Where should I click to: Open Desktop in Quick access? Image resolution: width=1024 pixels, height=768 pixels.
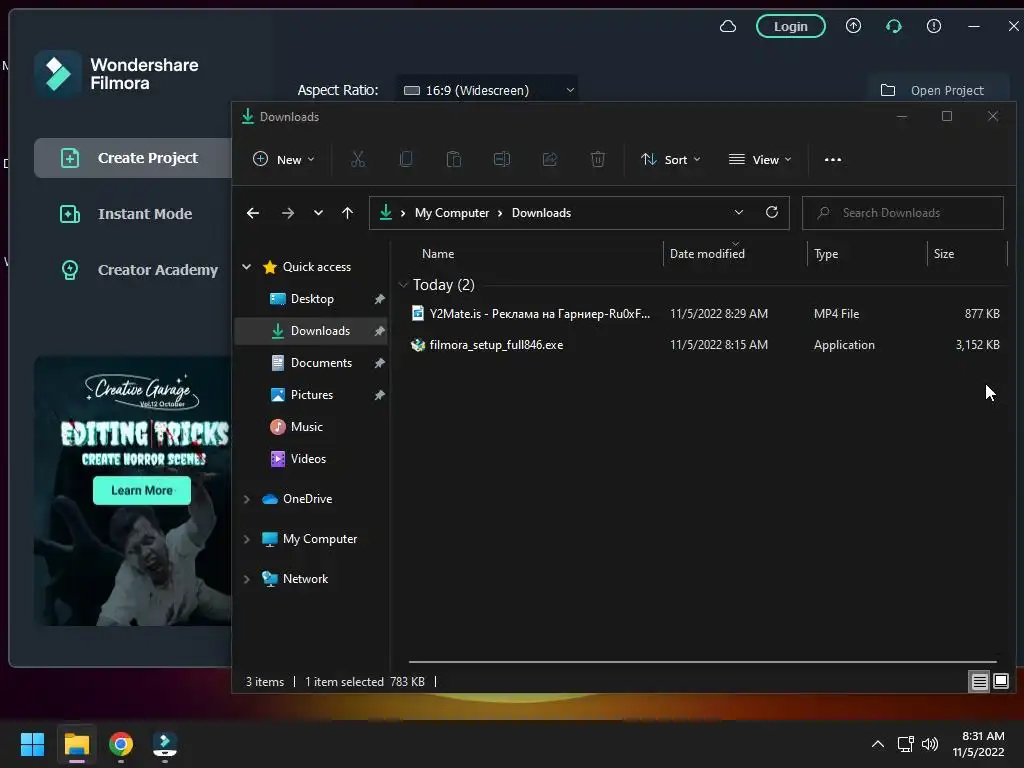pos(311,298)
